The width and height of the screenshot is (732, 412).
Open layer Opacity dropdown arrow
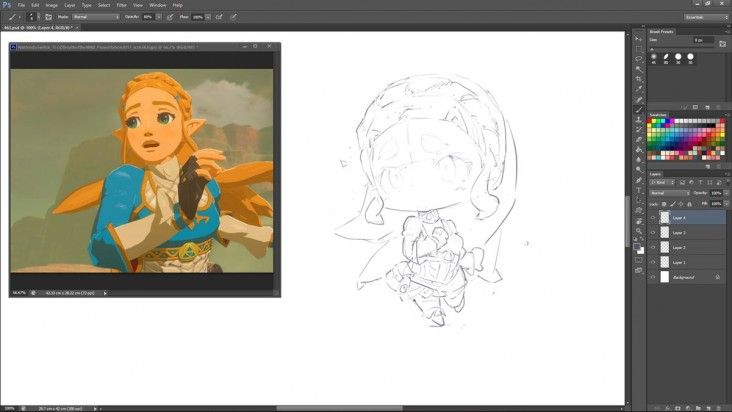tap(726, 193)
